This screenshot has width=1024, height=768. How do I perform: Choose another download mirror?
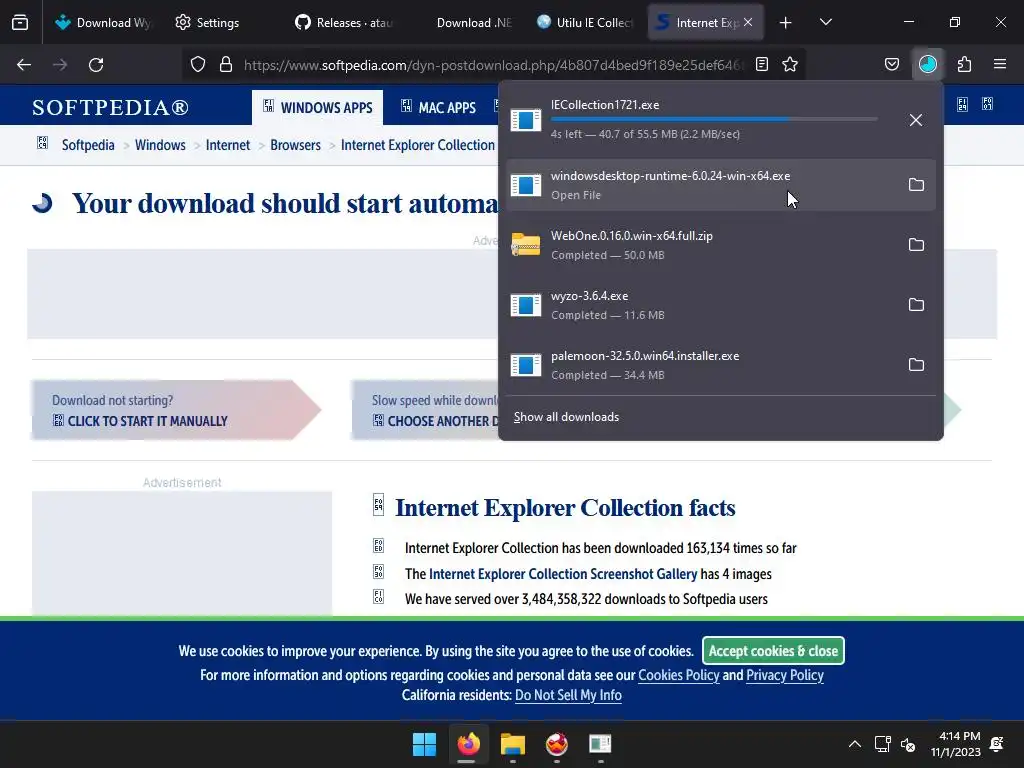[438, 421]
